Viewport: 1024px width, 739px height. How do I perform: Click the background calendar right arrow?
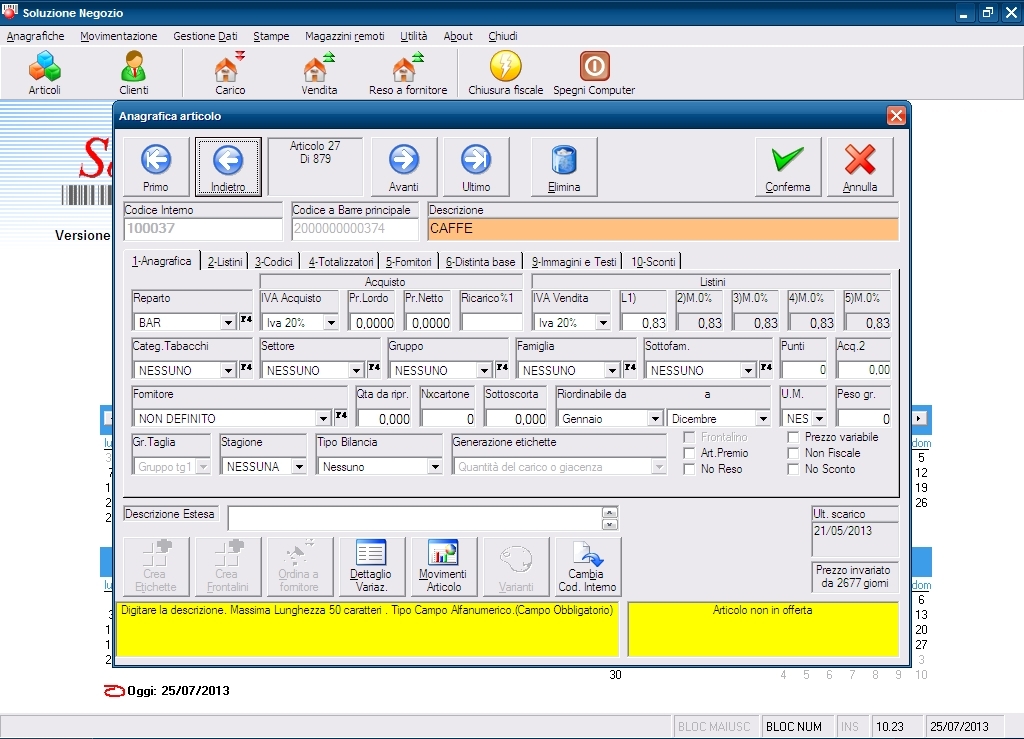point(919,418)
